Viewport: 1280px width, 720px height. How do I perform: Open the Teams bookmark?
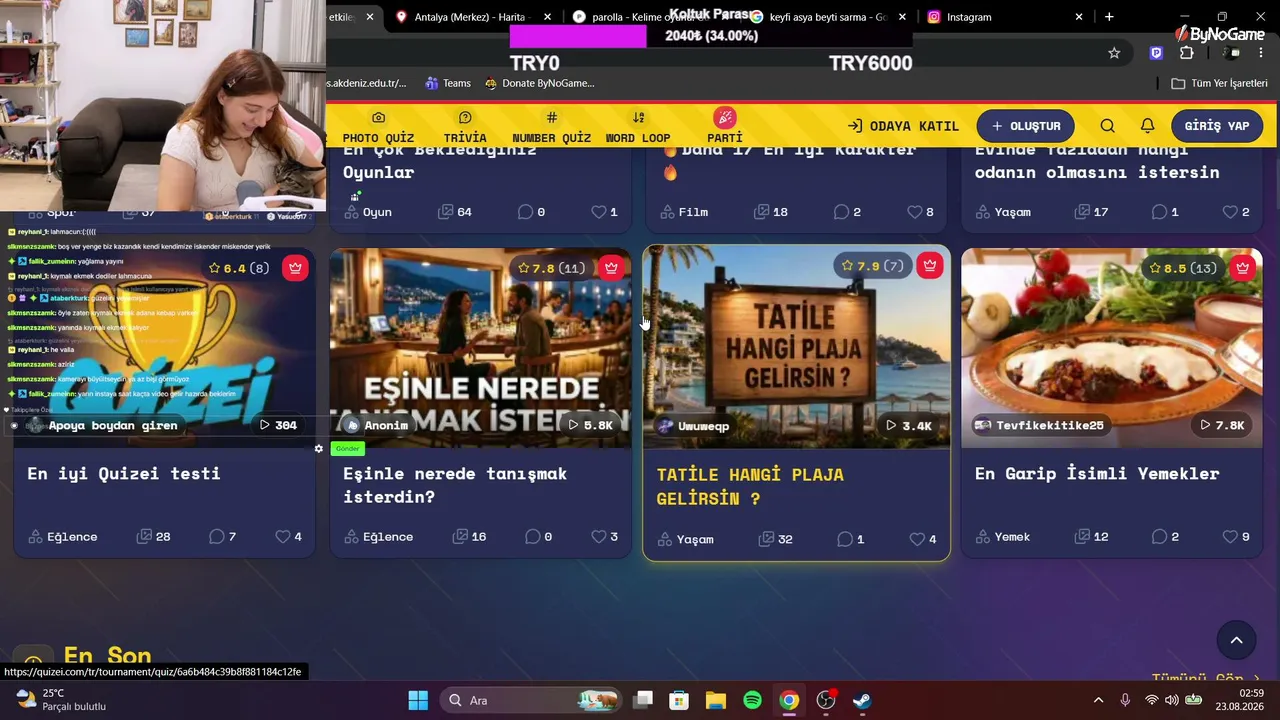pyautogui.click(x=447, y=83)
